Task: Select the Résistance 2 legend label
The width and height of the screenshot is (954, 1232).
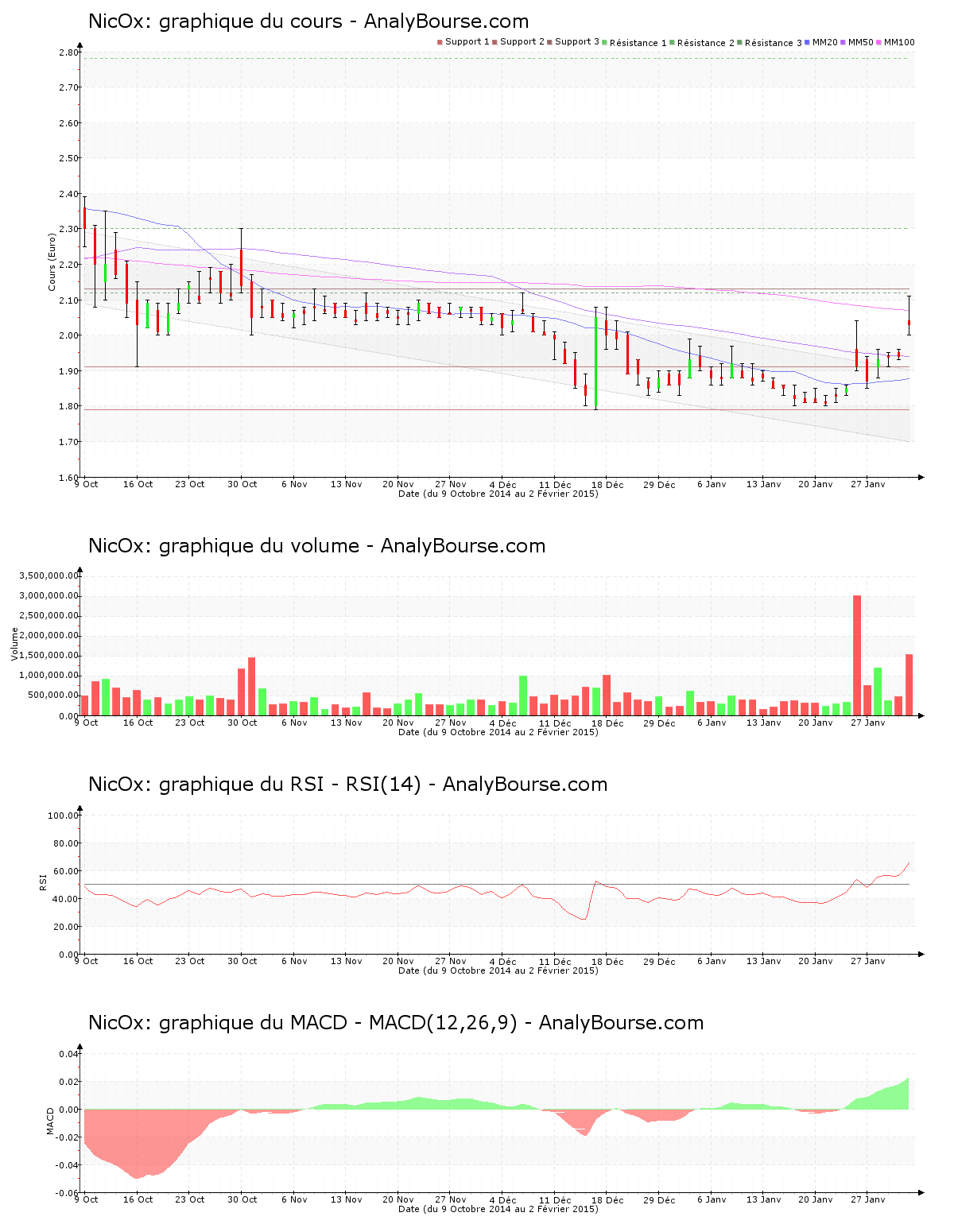Action: 706,43
